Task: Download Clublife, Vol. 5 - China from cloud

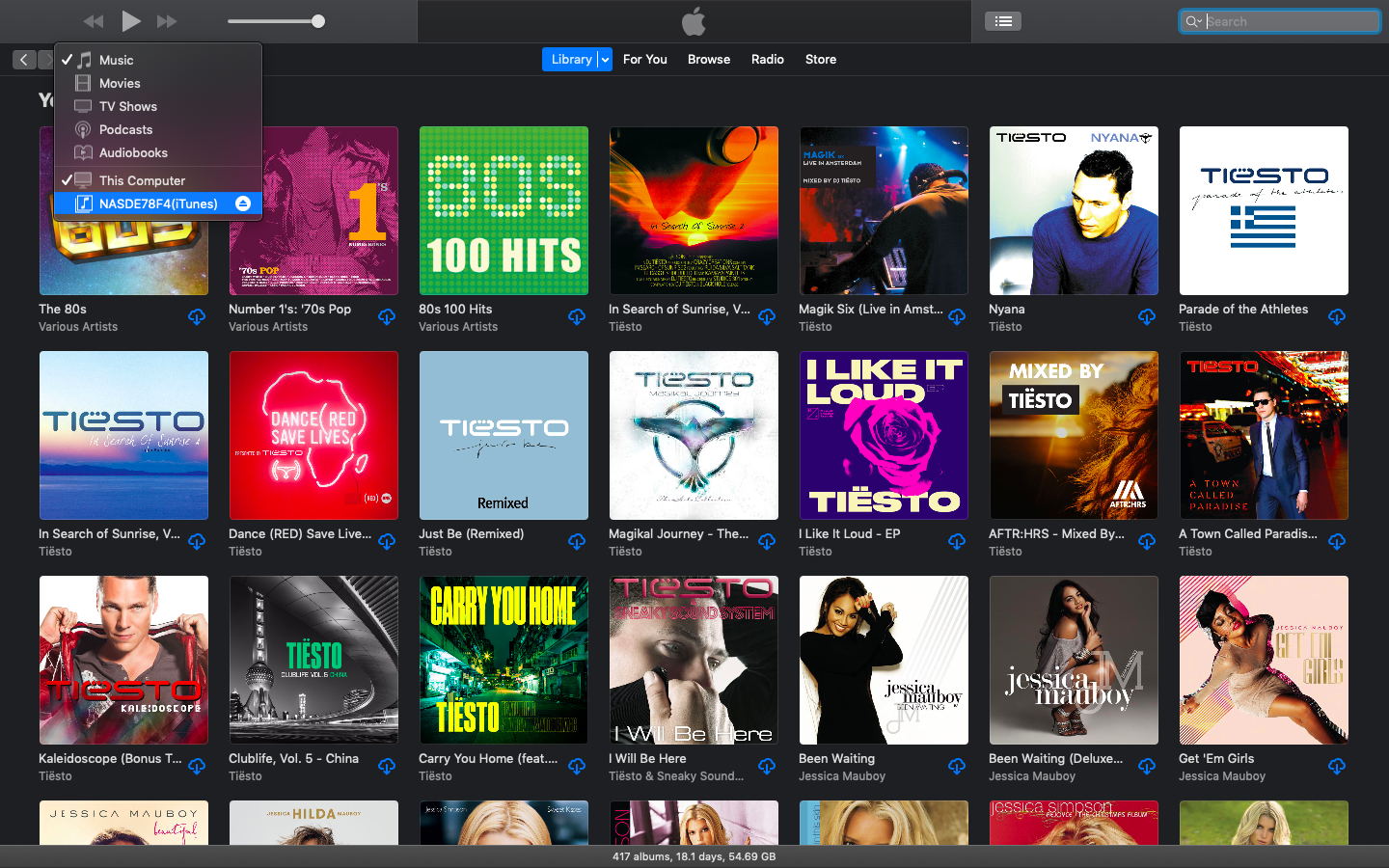Action: 387,766
